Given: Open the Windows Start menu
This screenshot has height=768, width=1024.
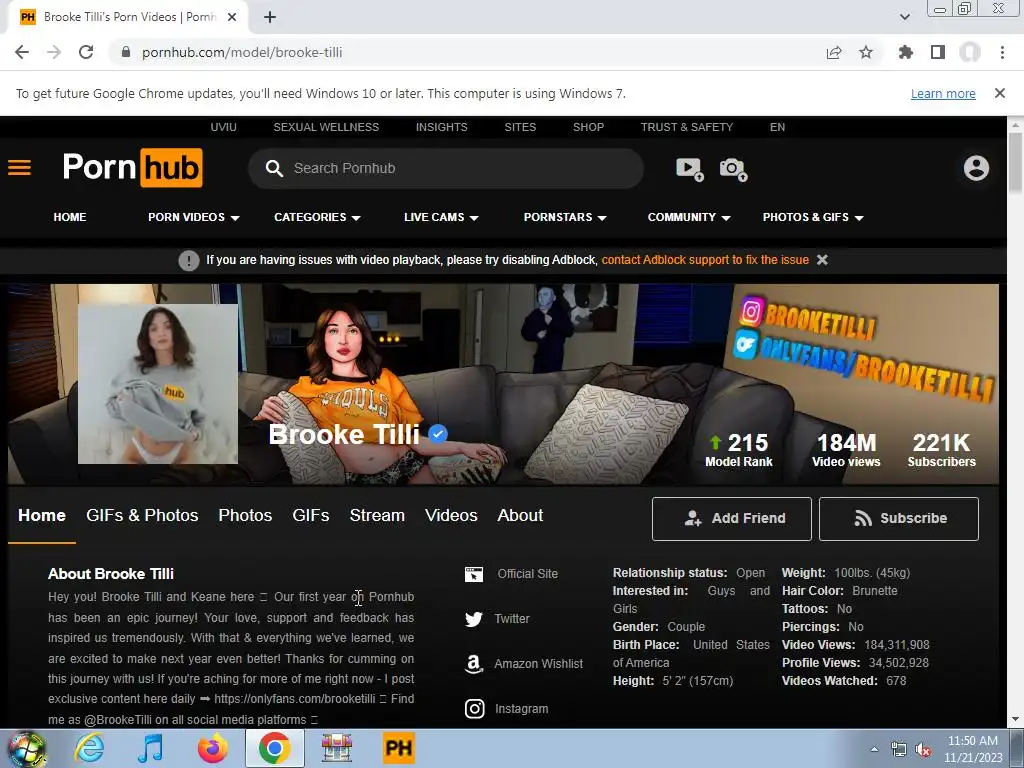Looking at the screenshot, I should click(x=26, y=748).
